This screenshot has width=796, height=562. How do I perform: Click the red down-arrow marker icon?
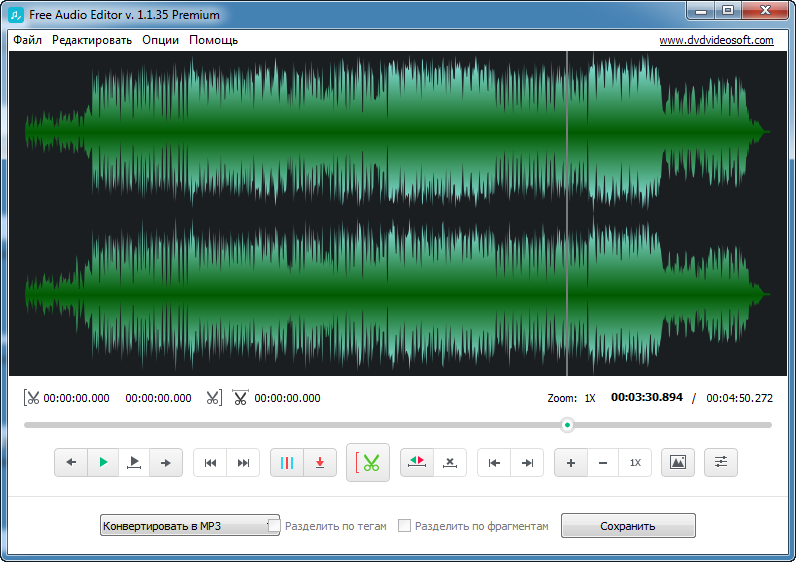320,462
